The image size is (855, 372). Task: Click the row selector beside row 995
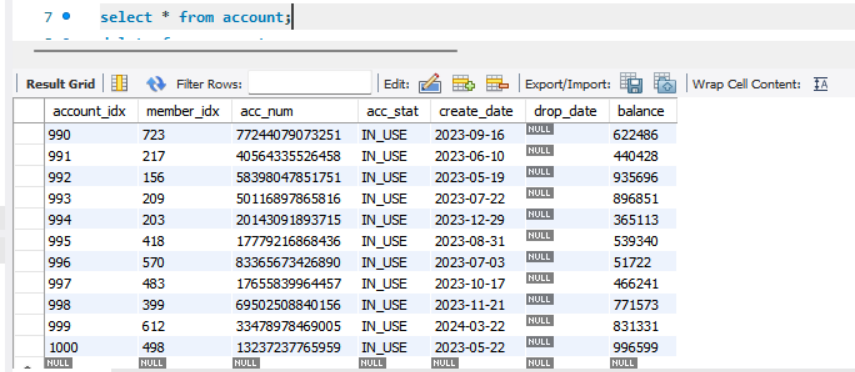[x=29, y=241]
